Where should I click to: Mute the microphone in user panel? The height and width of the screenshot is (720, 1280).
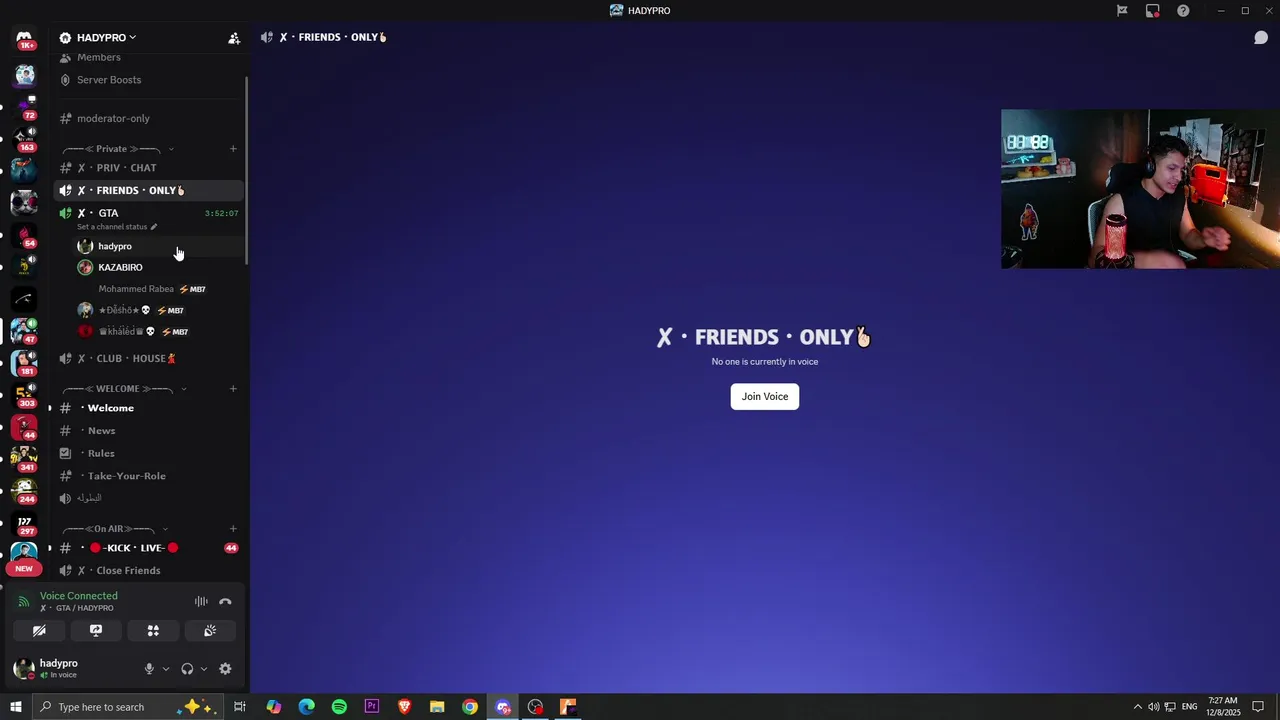[x=149, y=669]
